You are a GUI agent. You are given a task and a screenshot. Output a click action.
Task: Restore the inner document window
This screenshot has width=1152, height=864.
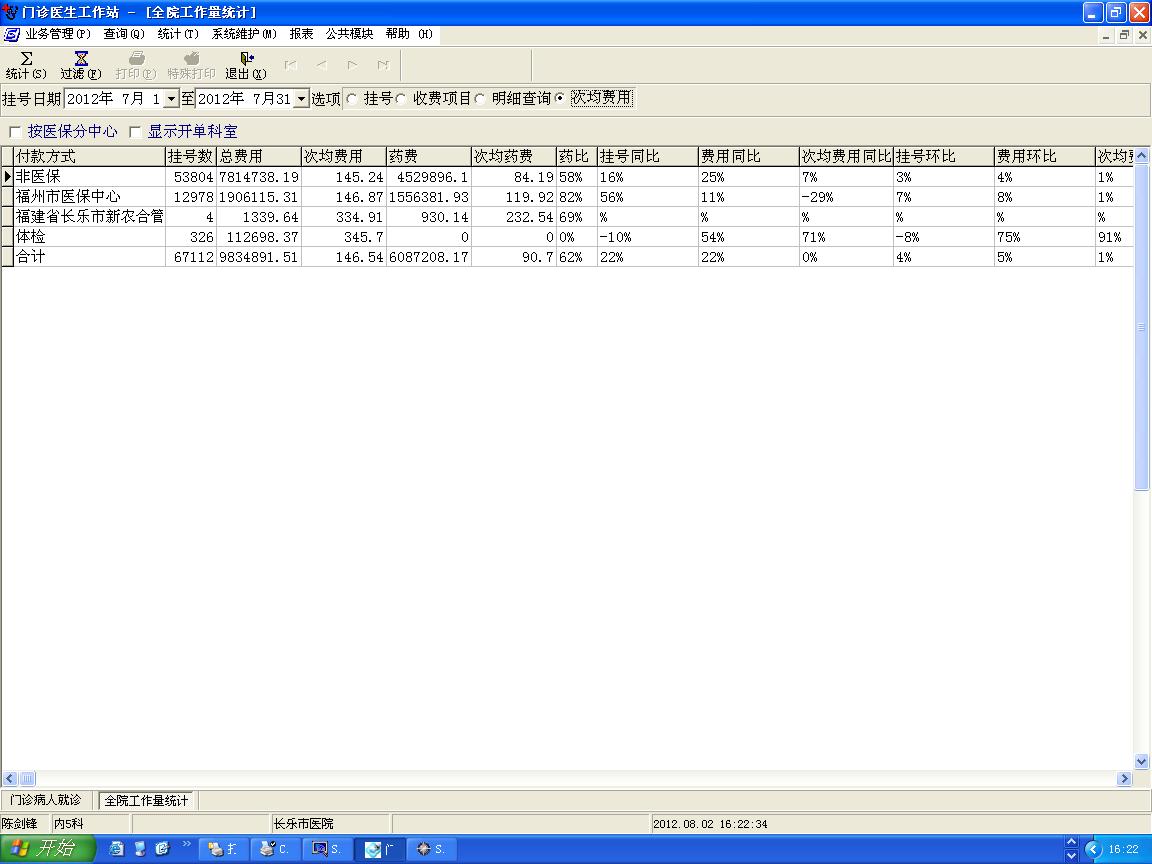pyautogui.click(x=1124, y=35)
